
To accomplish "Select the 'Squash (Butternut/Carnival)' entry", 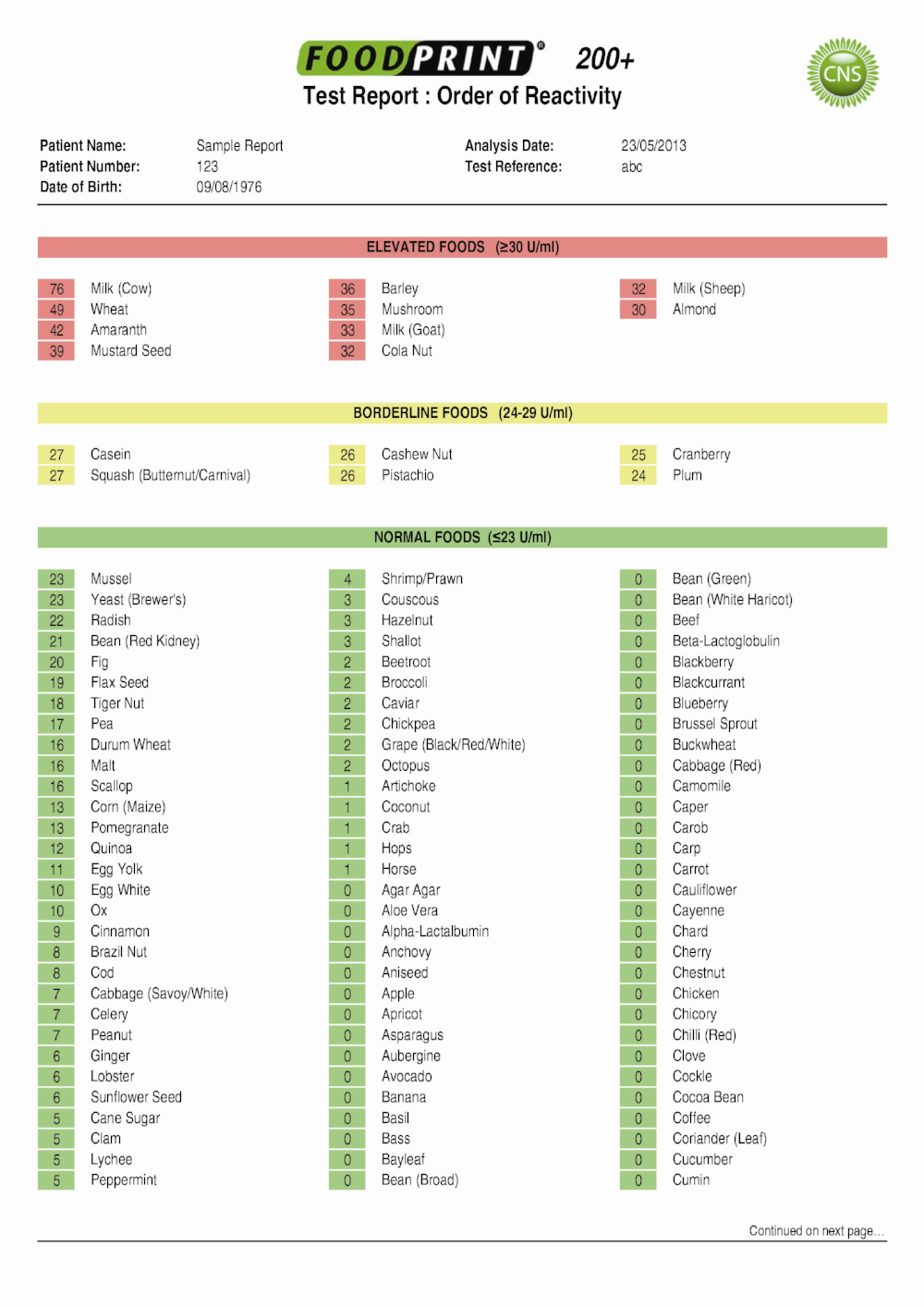I will pyautogui.click(x=170, y=475).
